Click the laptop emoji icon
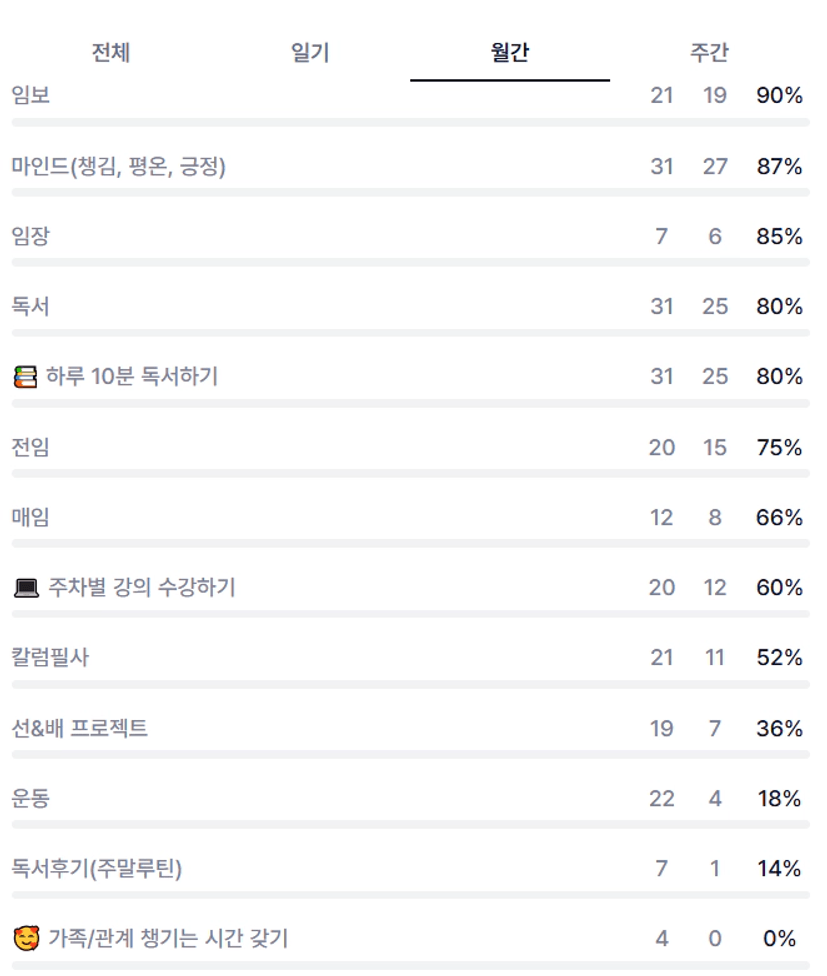827x976 pixels. (x=26, y=588)
